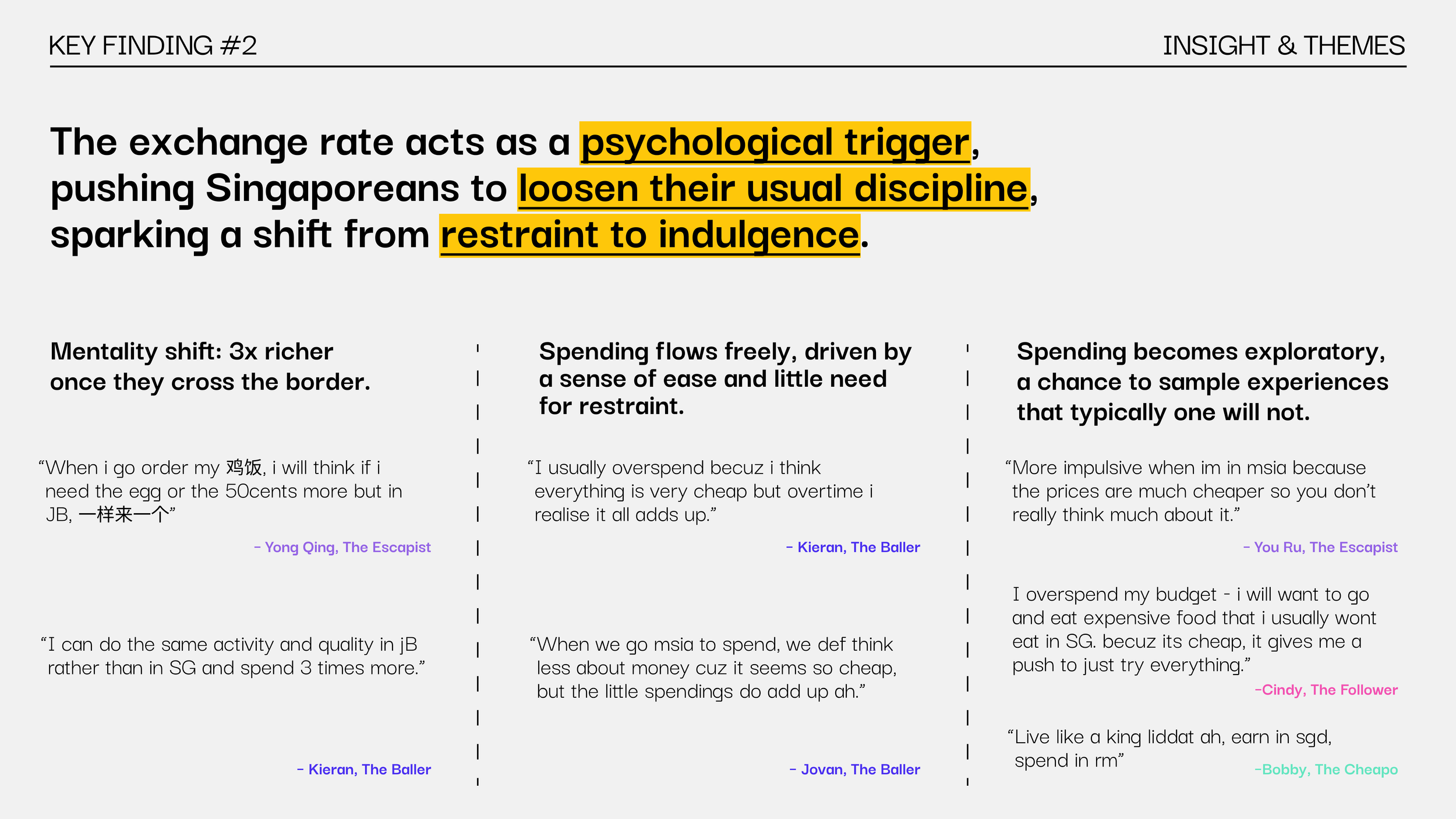Click the INSIGHT & THEMES header label
This screenshot has height=819, width=1456.
pos(1283,45)
